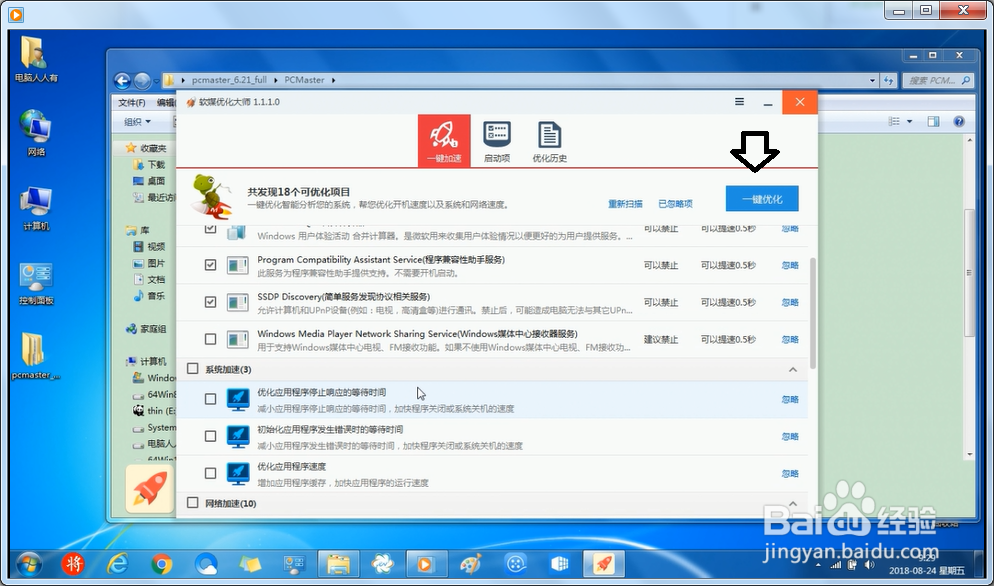Viewport: 994px width, 586px height.
Task: Select 音乐 library in Explorer sidebar
Action: click(156, 296)
